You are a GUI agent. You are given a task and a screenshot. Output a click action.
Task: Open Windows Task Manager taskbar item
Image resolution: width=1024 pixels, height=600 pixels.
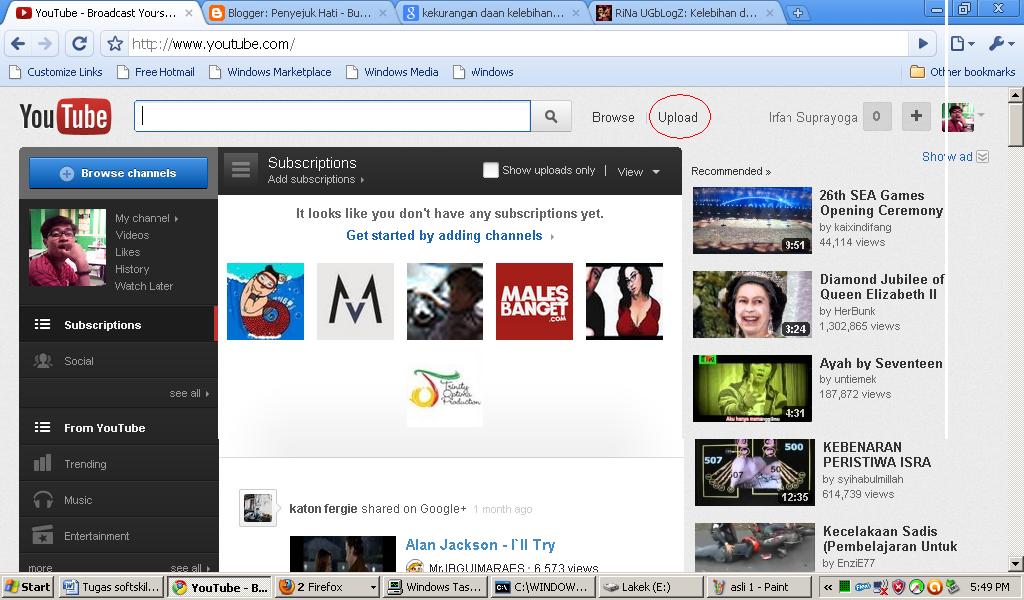tap(435, 587)
